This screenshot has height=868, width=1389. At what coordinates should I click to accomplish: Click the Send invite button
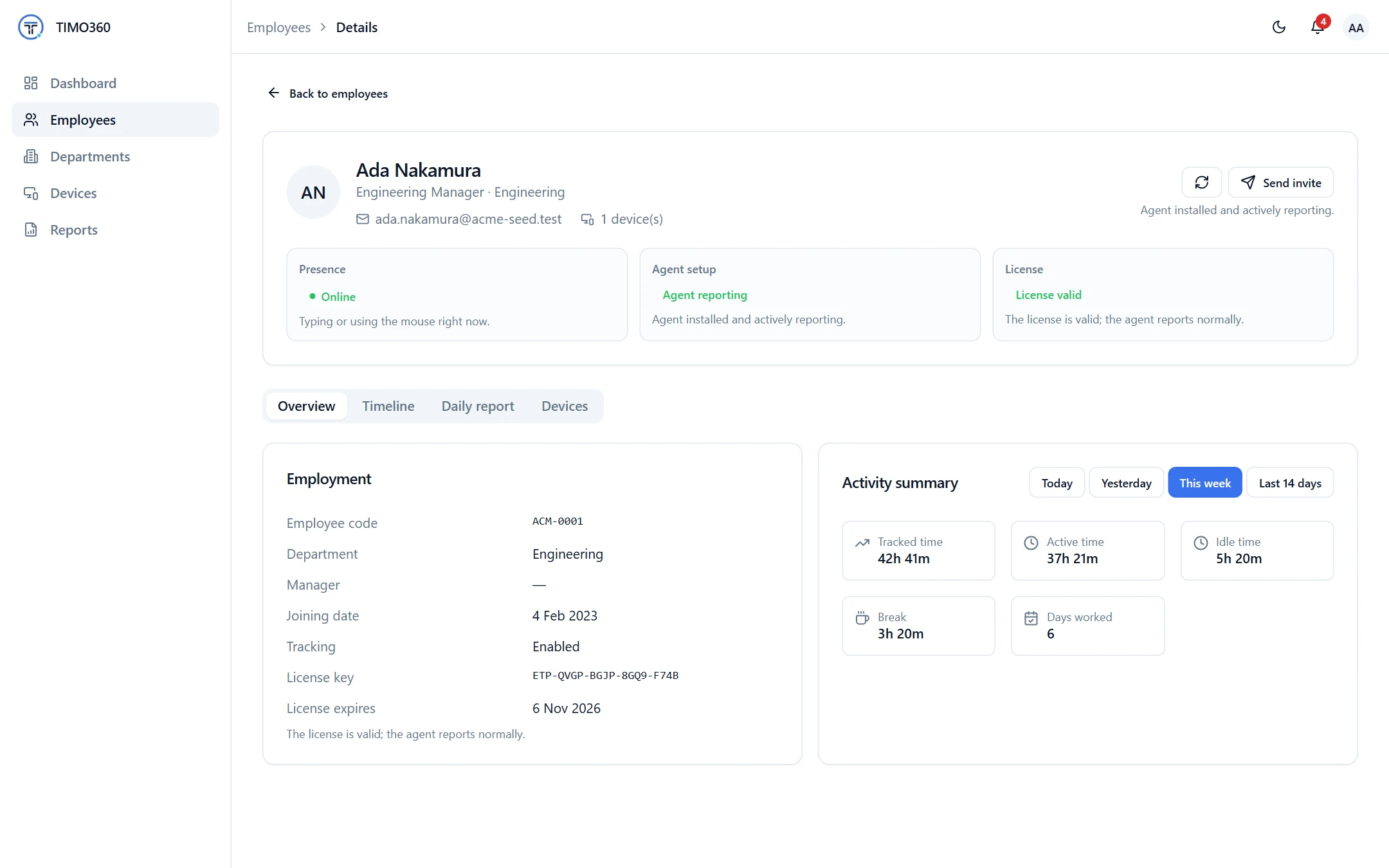1280,183
